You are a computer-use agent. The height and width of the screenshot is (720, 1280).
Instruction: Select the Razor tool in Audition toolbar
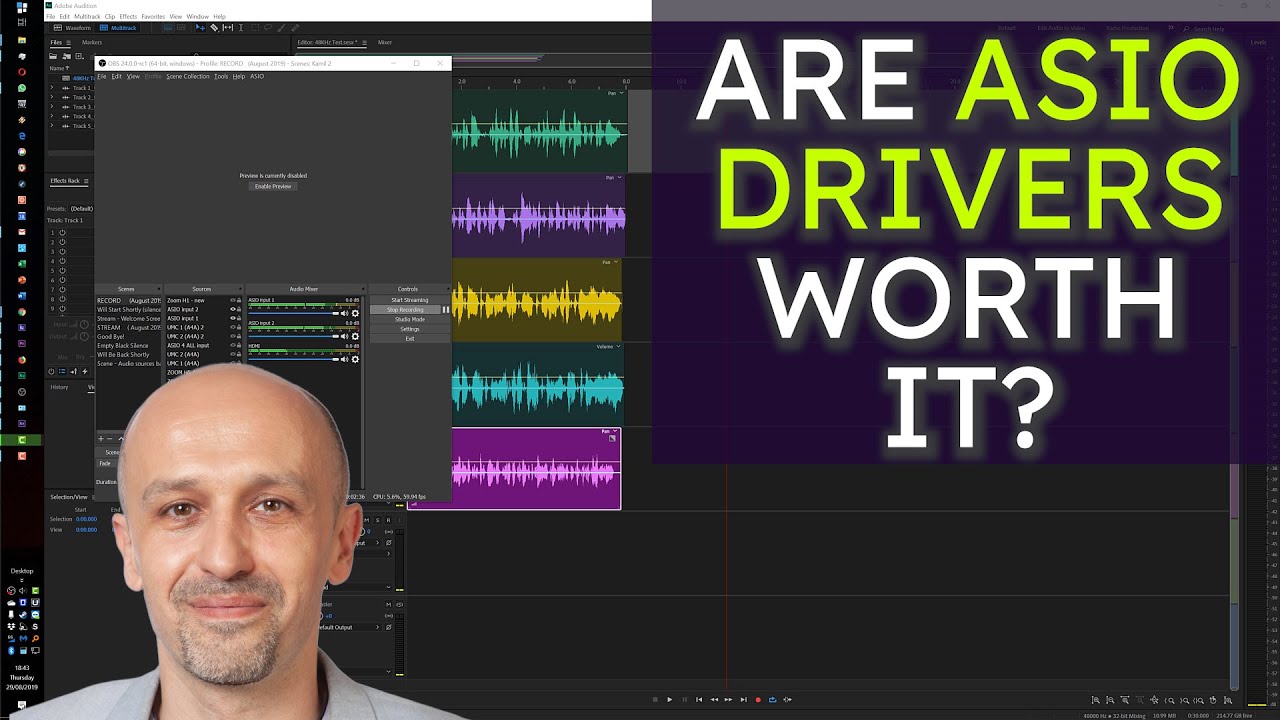pos(214,28)
